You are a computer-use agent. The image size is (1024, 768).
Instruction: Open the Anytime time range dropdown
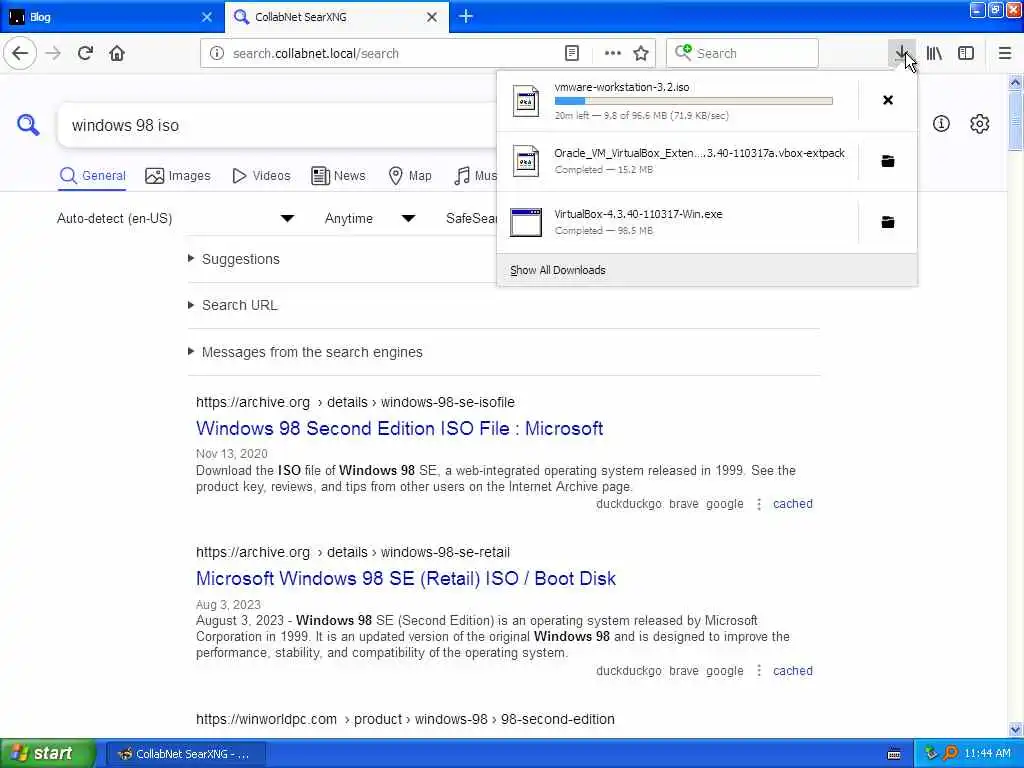[370, 218]
